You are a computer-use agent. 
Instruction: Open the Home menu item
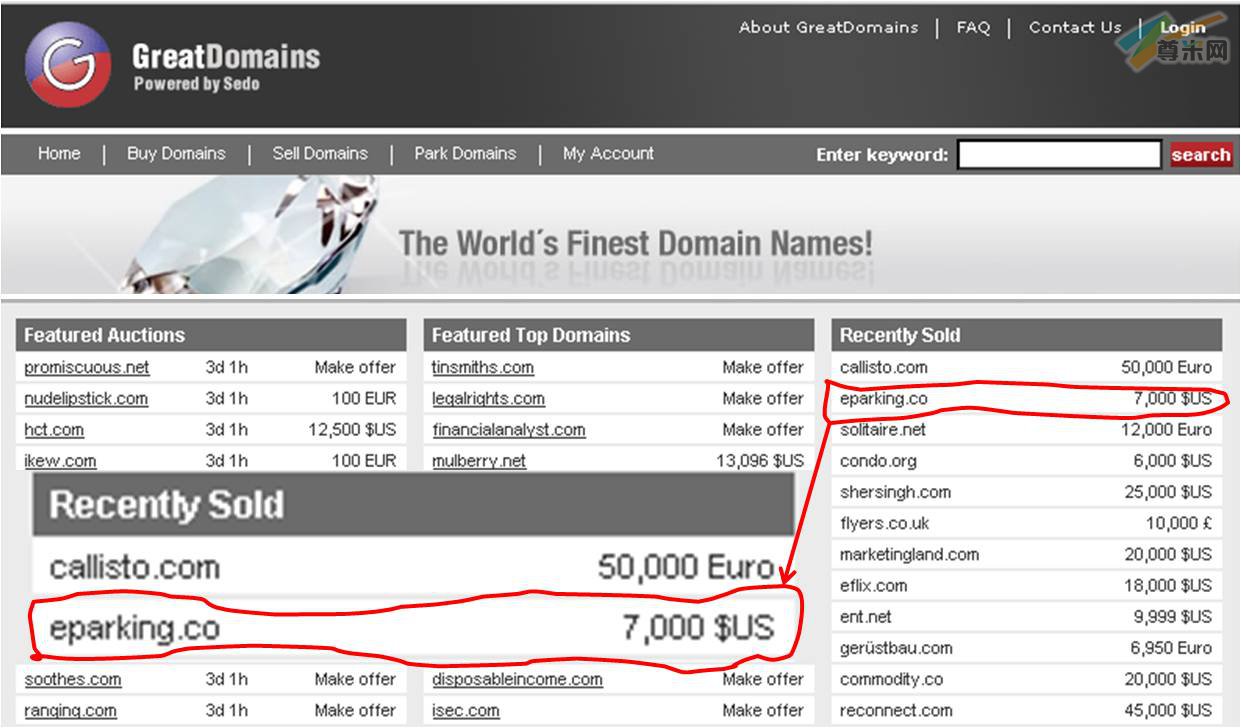[59, 154]
